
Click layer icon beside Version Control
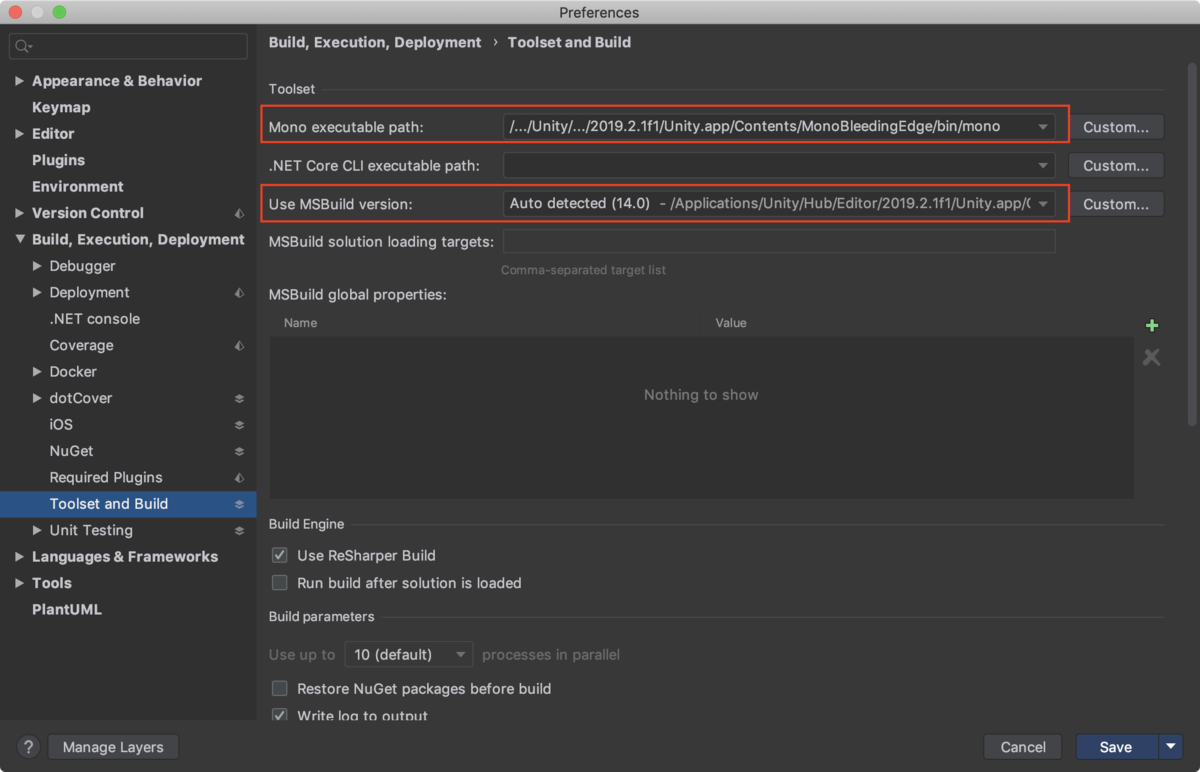point(239,213)
